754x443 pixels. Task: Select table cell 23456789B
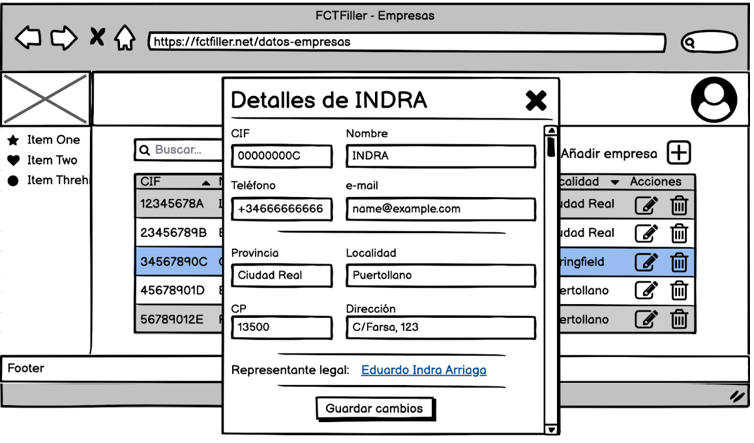point(173,233)
